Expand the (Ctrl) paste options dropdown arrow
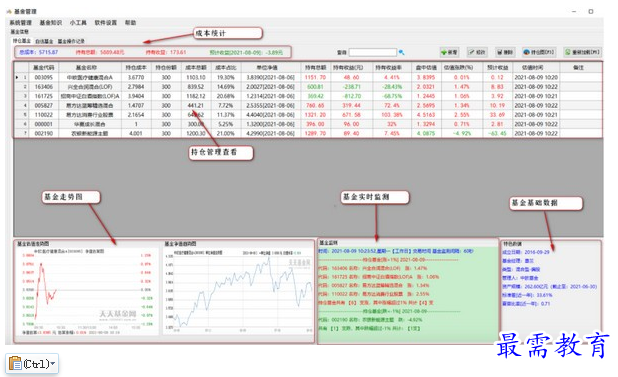This screenshot has height=377, width=618. click(53, 363)
